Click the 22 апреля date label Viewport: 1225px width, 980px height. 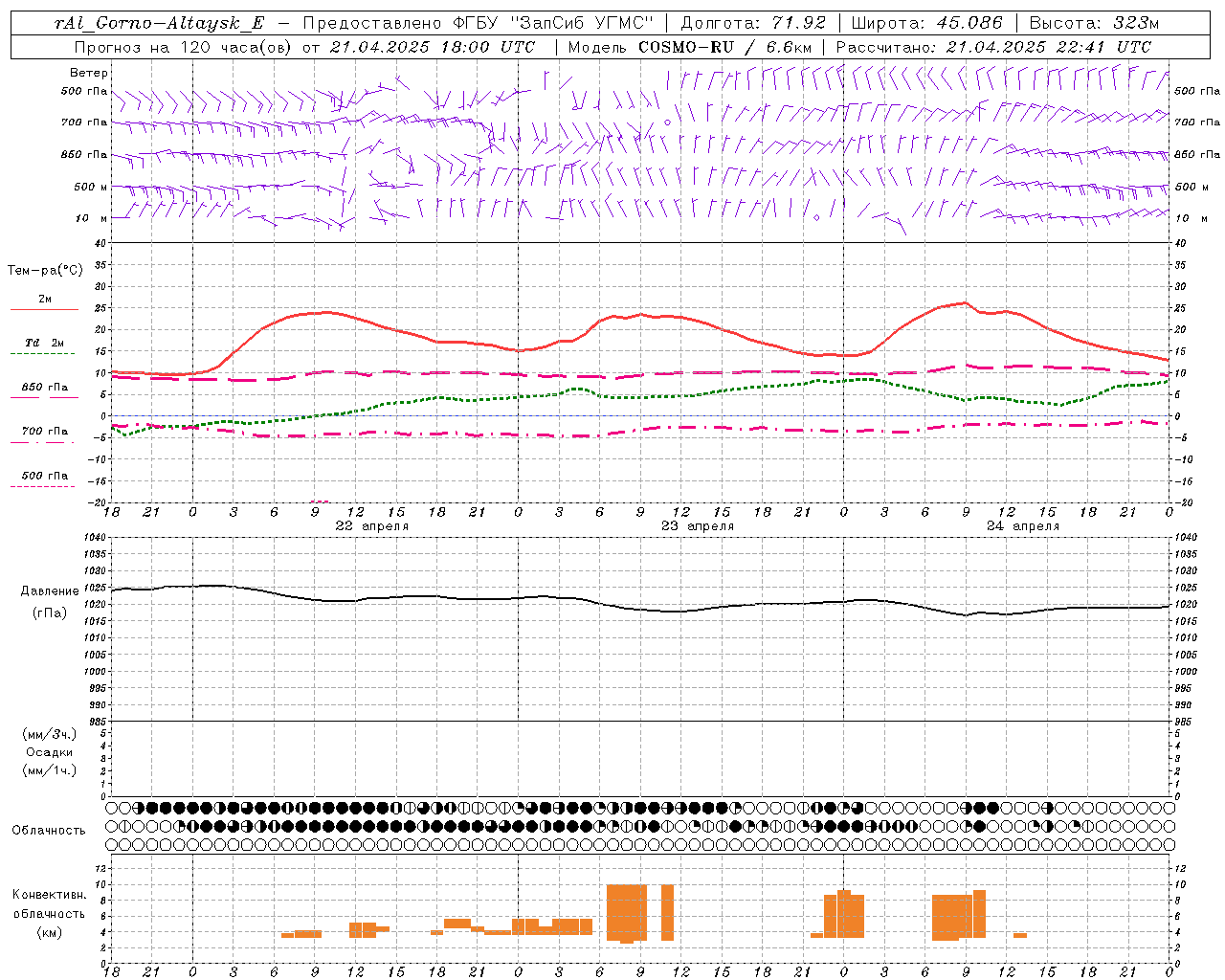point(371,526)
